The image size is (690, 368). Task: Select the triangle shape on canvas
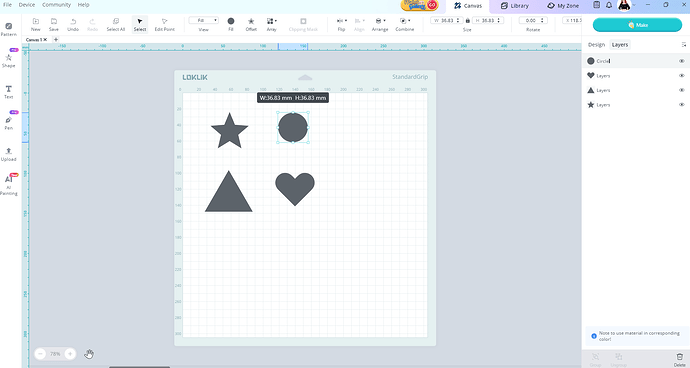[x=229, y=192]
